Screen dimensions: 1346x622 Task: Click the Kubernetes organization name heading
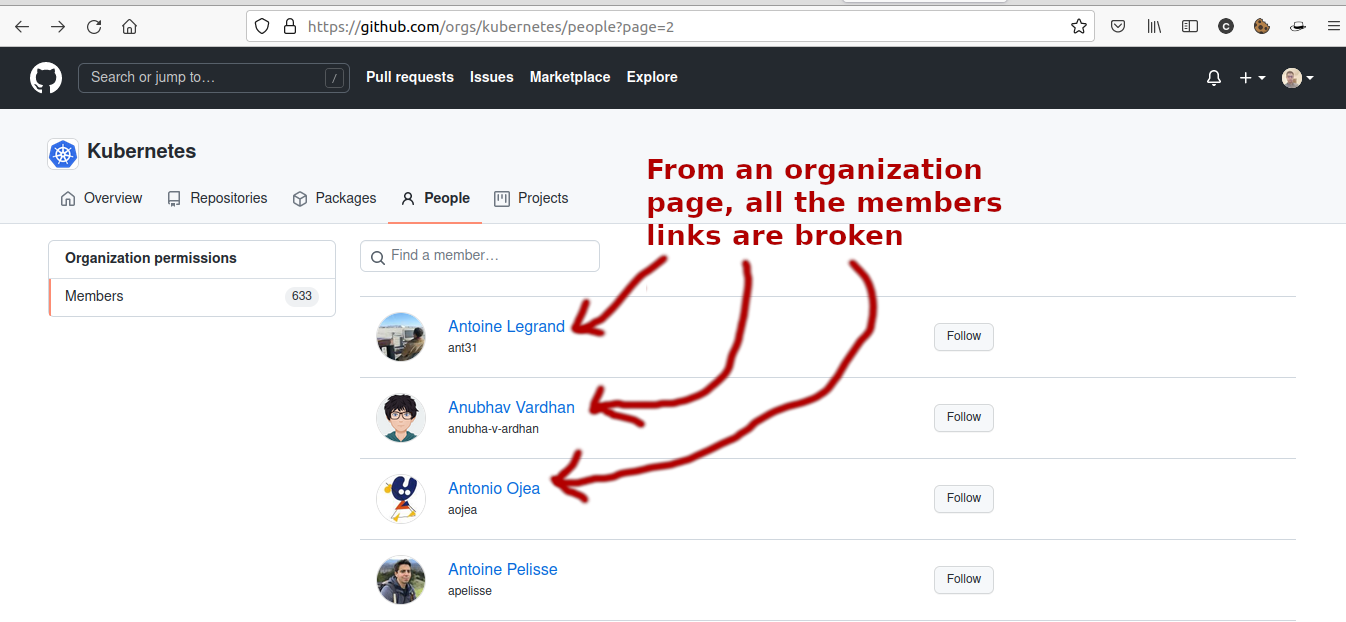click(x=142, y=151)
